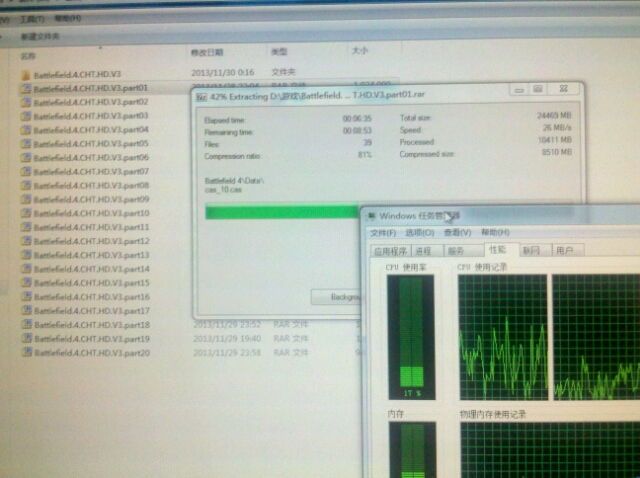640x478 pixels.
Task: Switch to the 联网 tab
Action: [x=535, y=250]
